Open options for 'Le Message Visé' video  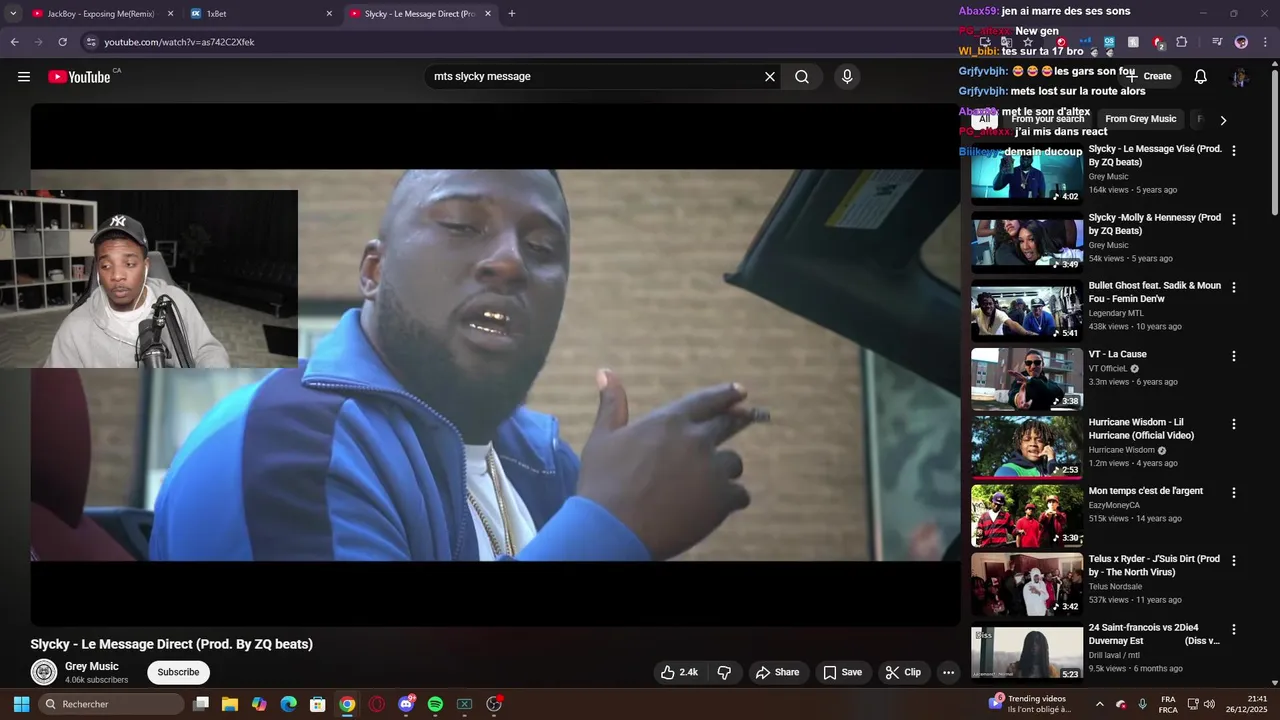click(x=1234, y=151)
